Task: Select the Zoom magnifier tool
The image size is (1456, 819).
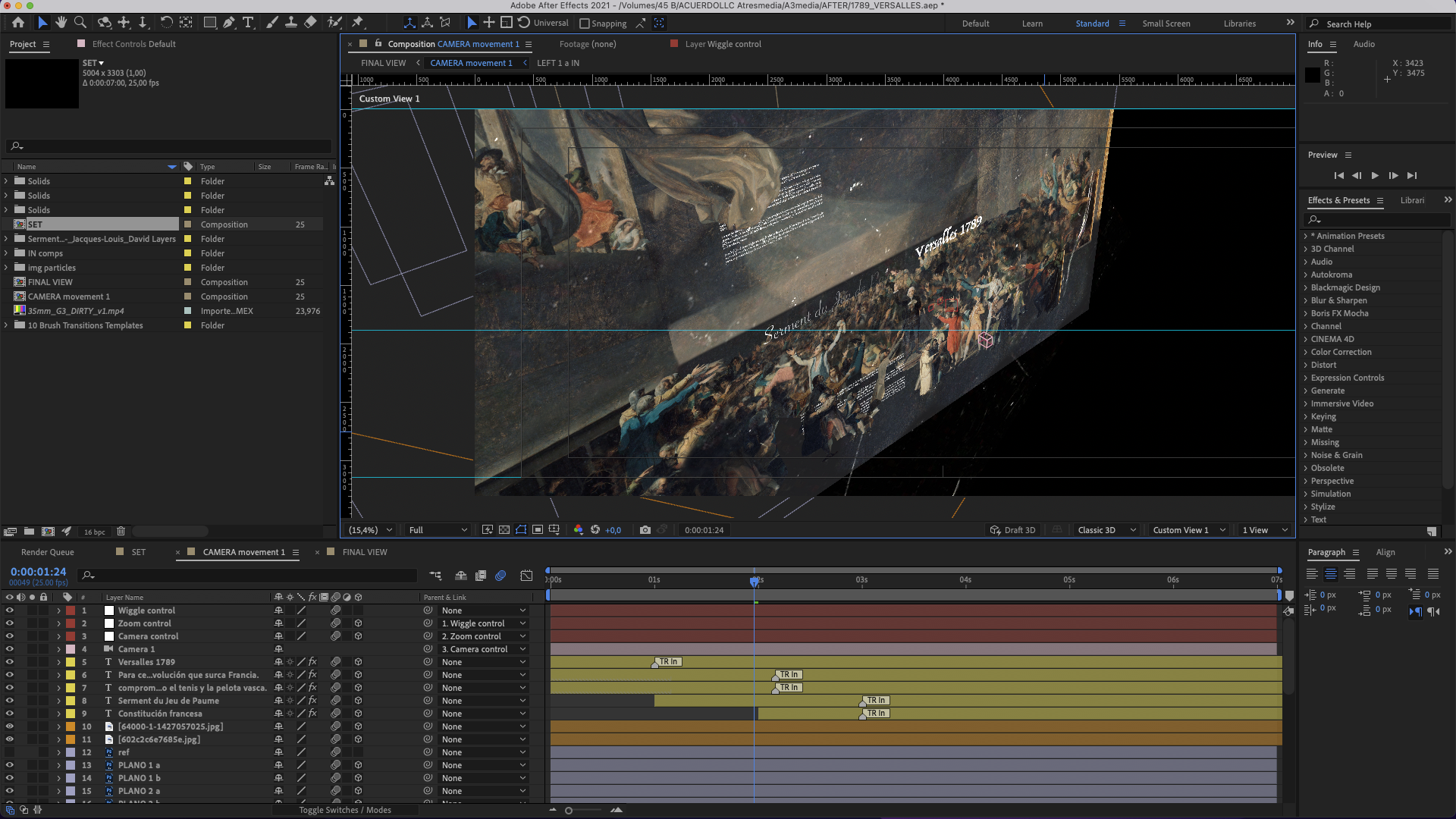Action: tap(80, 23)
